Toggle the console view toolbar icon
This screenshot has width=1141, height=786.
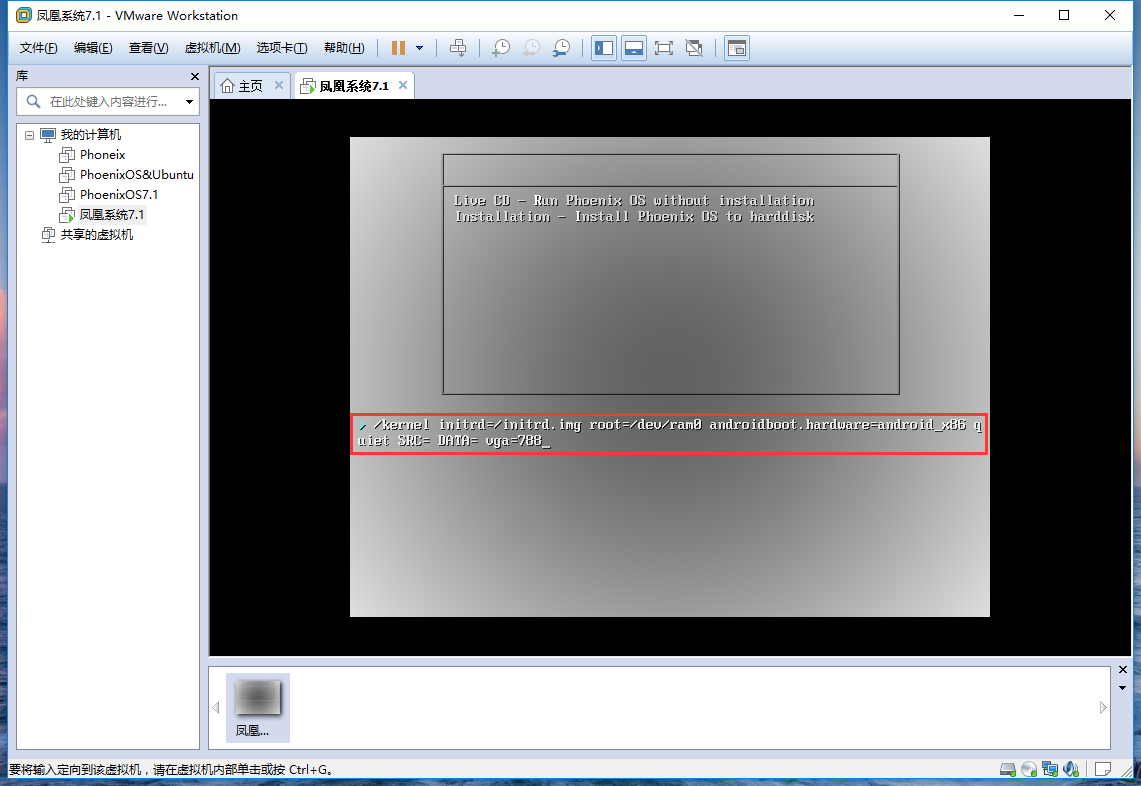pyautogui.click(x=736, y=48)
